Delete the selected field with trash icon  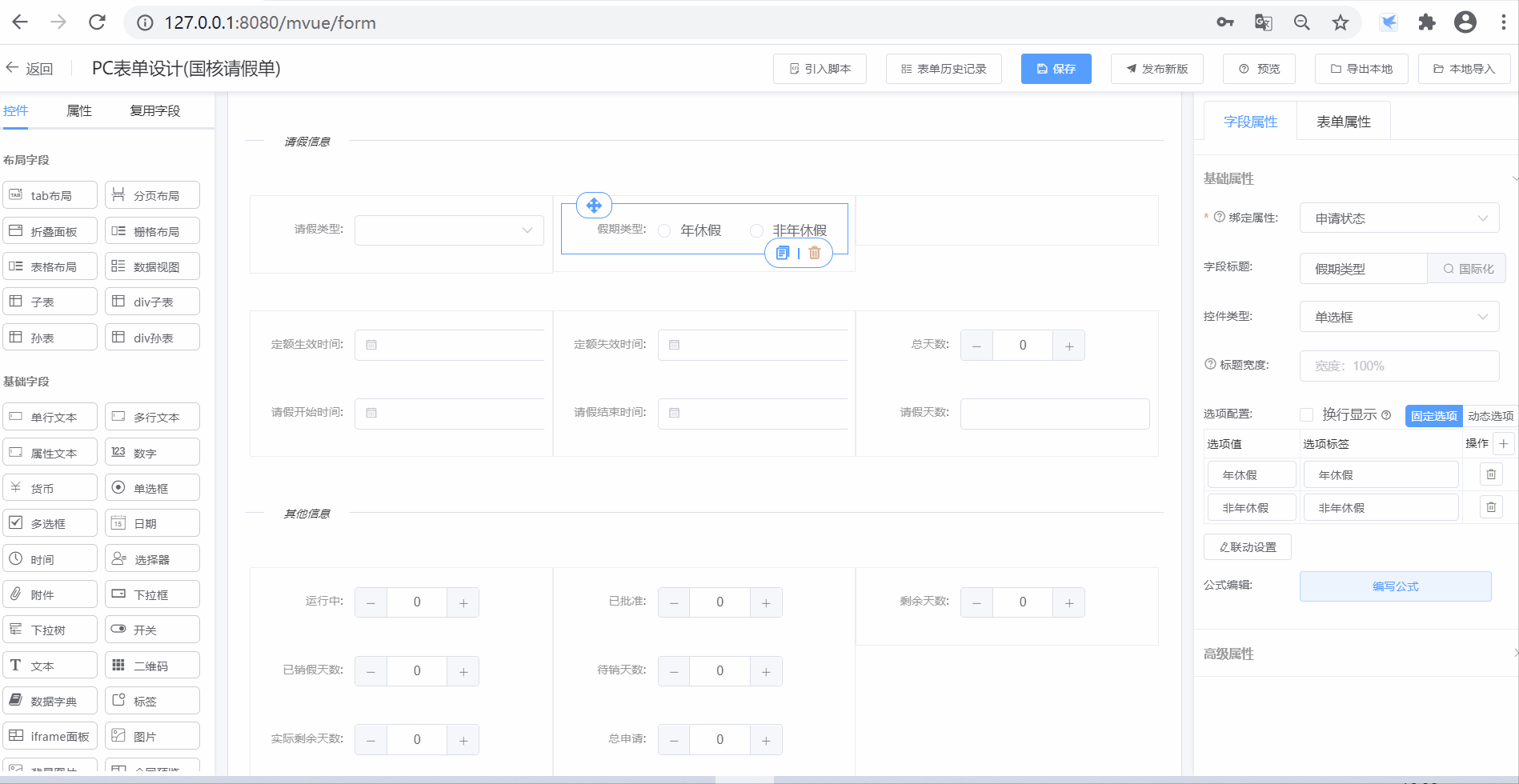815,253
